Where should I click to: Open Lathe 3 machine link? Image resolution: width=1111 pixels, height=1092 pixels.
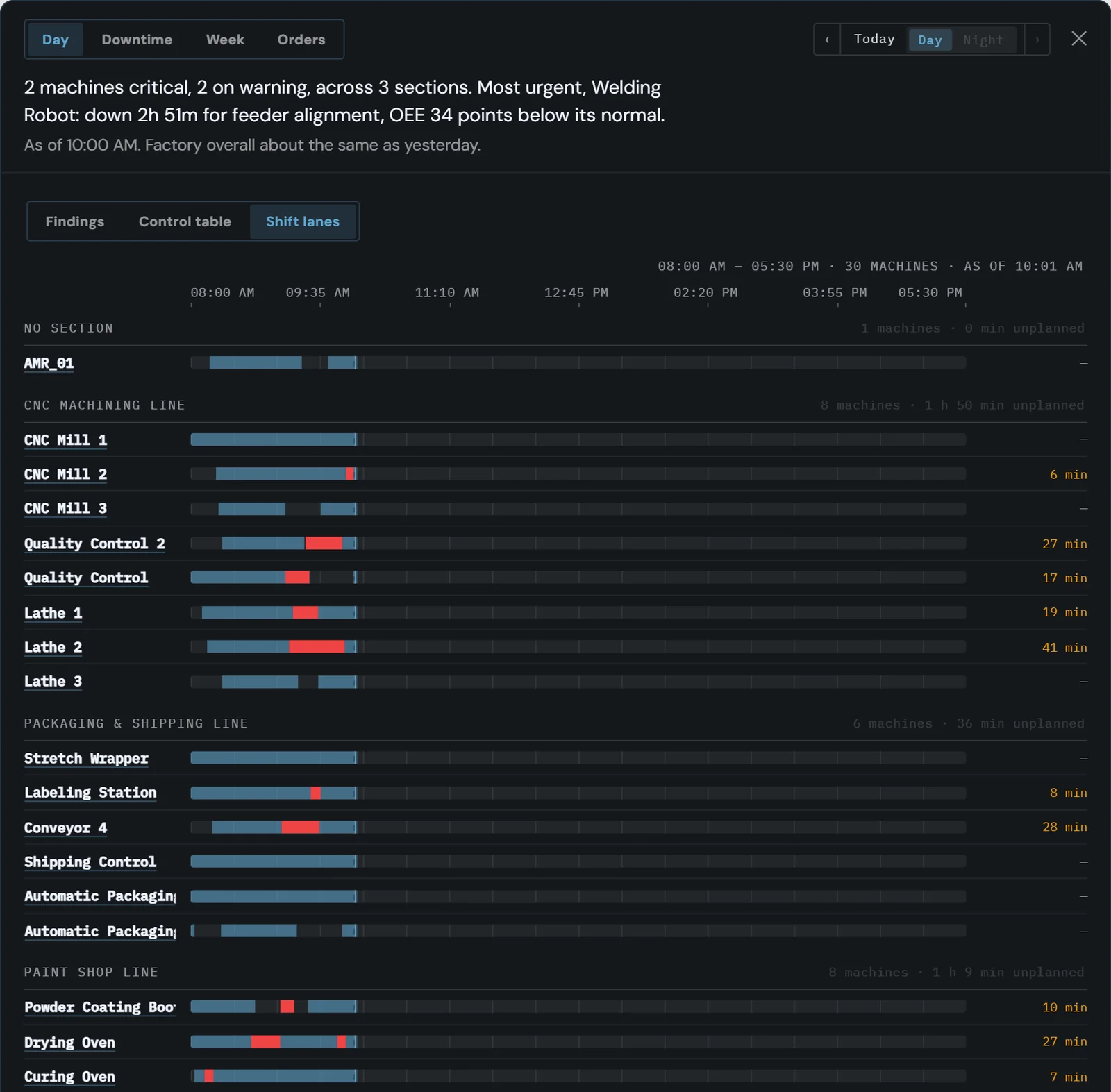(53, 681)
